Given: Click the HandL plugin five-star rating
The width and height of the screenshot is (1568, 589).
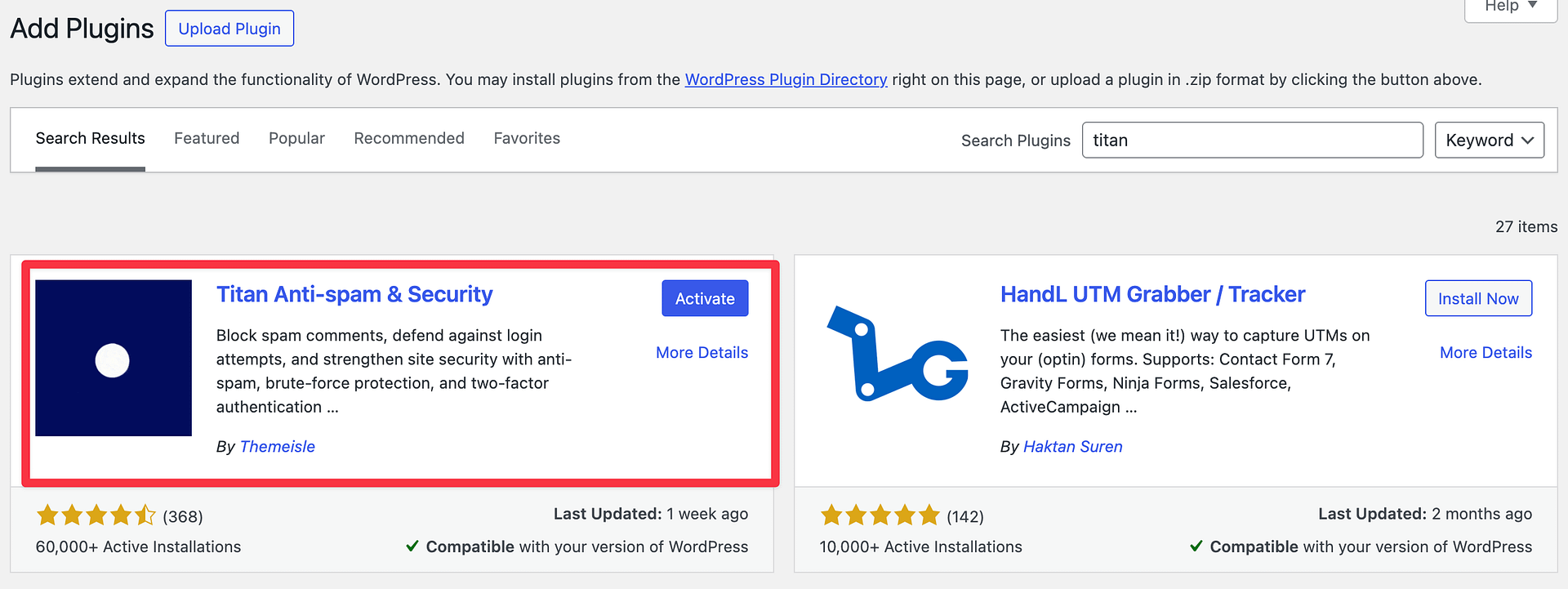Looking at the screenshot, I should (880, 515).
